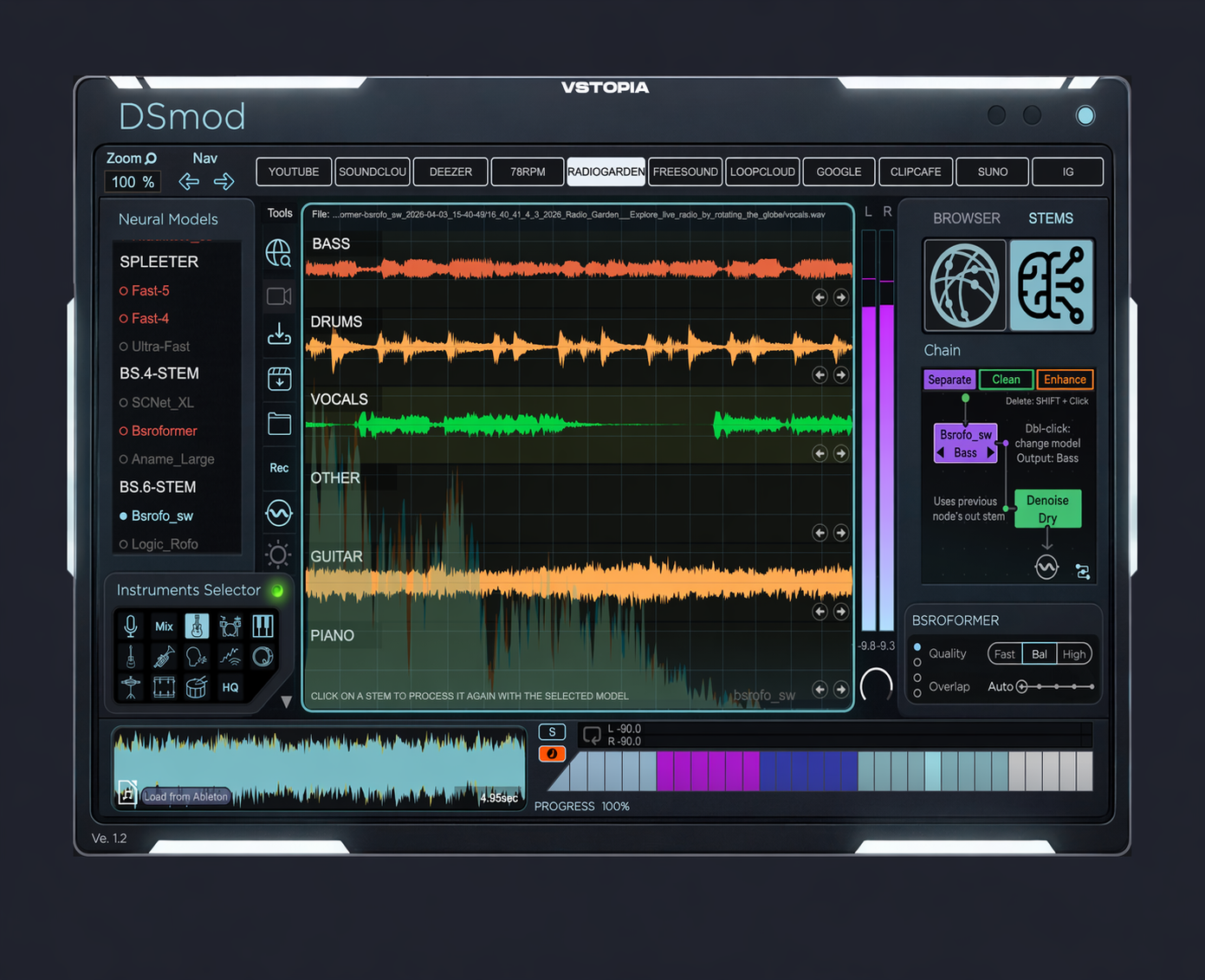Image resolution: width=1205 pixels, height=980 pixels.
Task: Click the video camera tool icon
Action: pyautogui.click(x=279, y=296)
